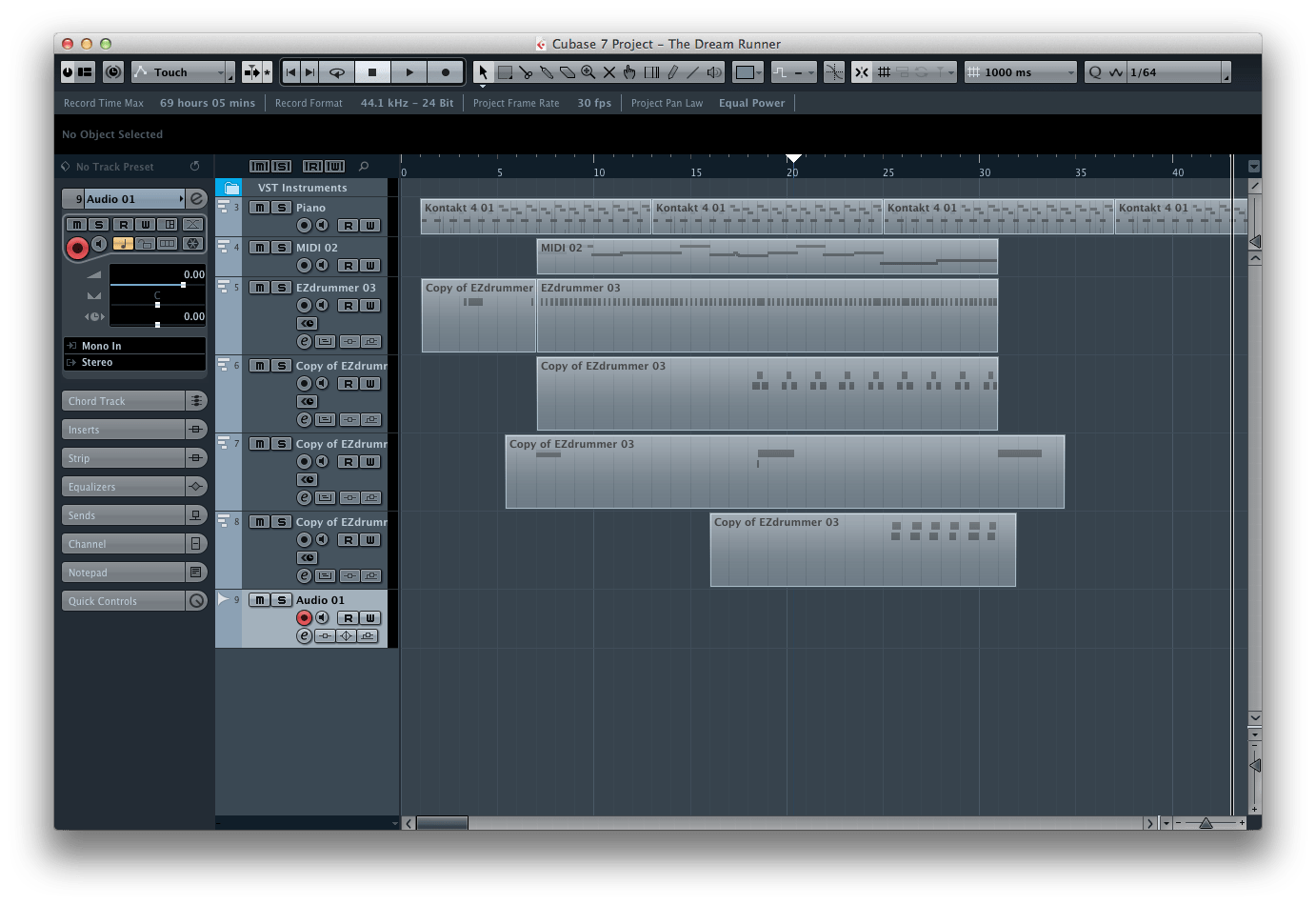Click the Record transport button
The height and width of the screenshot is (905, 1316).
[x=446, y=72]
